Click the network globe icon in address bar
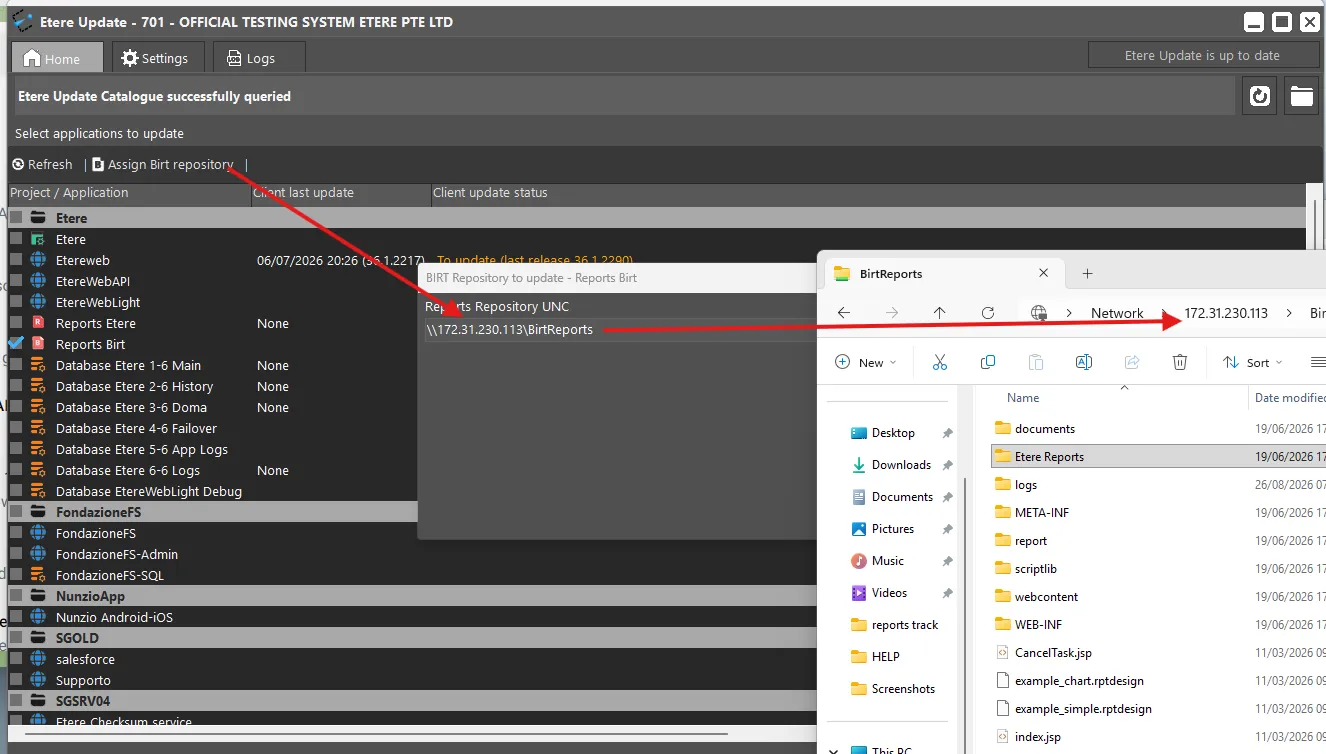 coord(1039,313)
